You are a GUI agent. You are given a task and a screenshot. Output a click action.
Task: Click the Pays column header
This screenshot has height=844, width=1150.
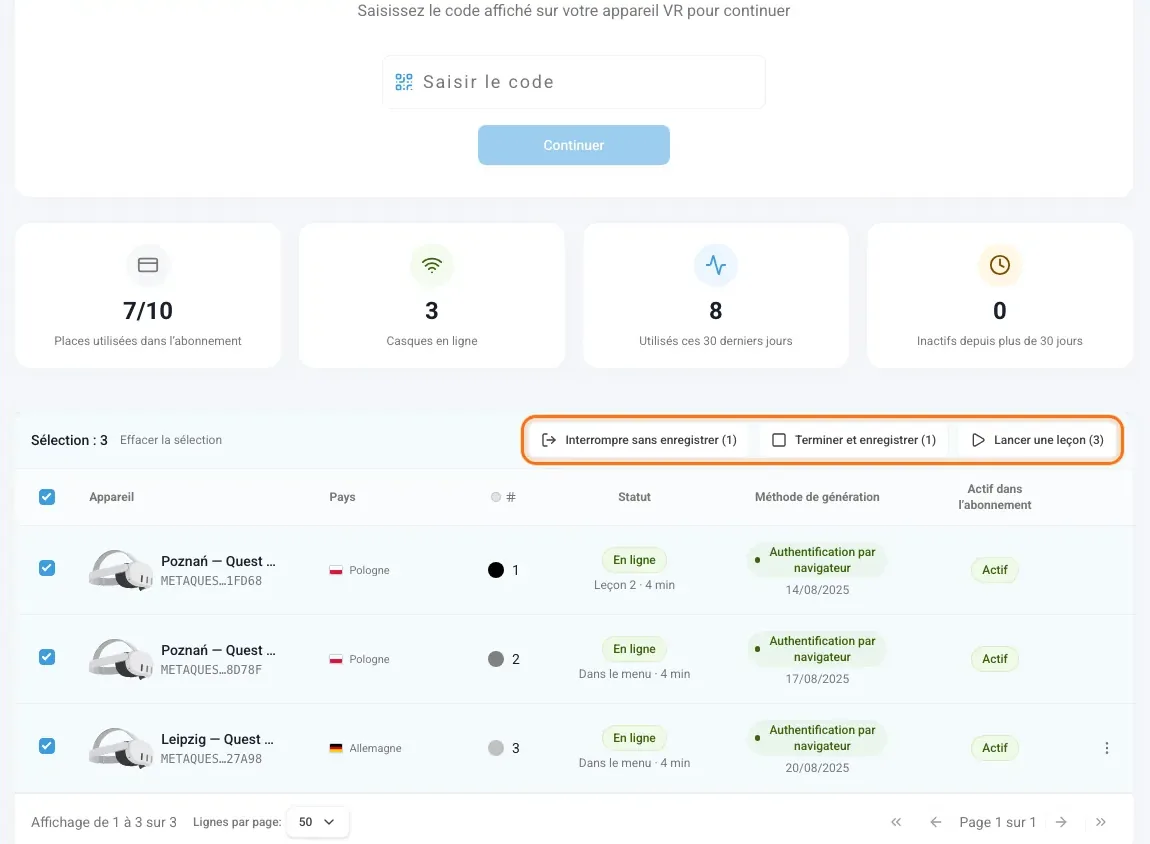pyautogui.click(x=343, y=497)
